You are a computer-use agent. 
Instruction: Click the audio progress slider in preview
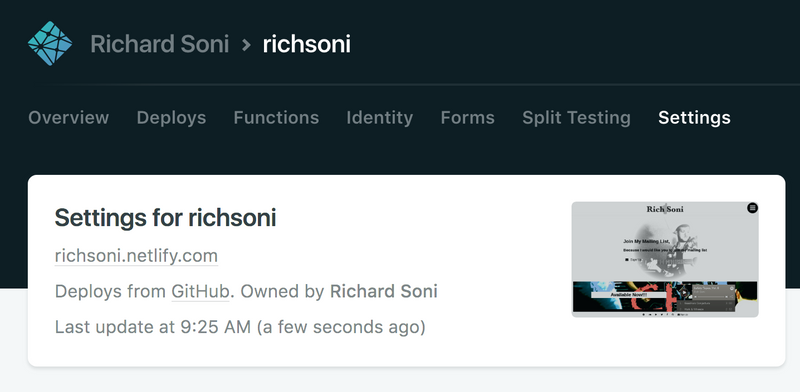pyautogui.click(x=711, y=297)
